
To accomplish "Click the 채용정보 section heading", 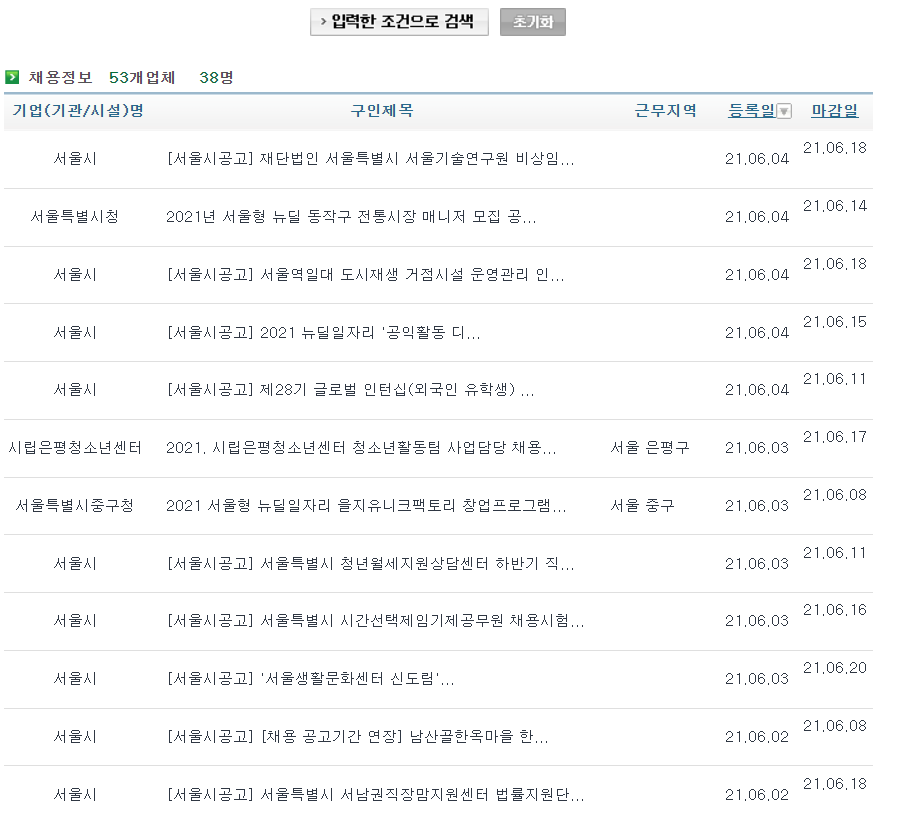I will pyautogui.click(x=60, y=78).
